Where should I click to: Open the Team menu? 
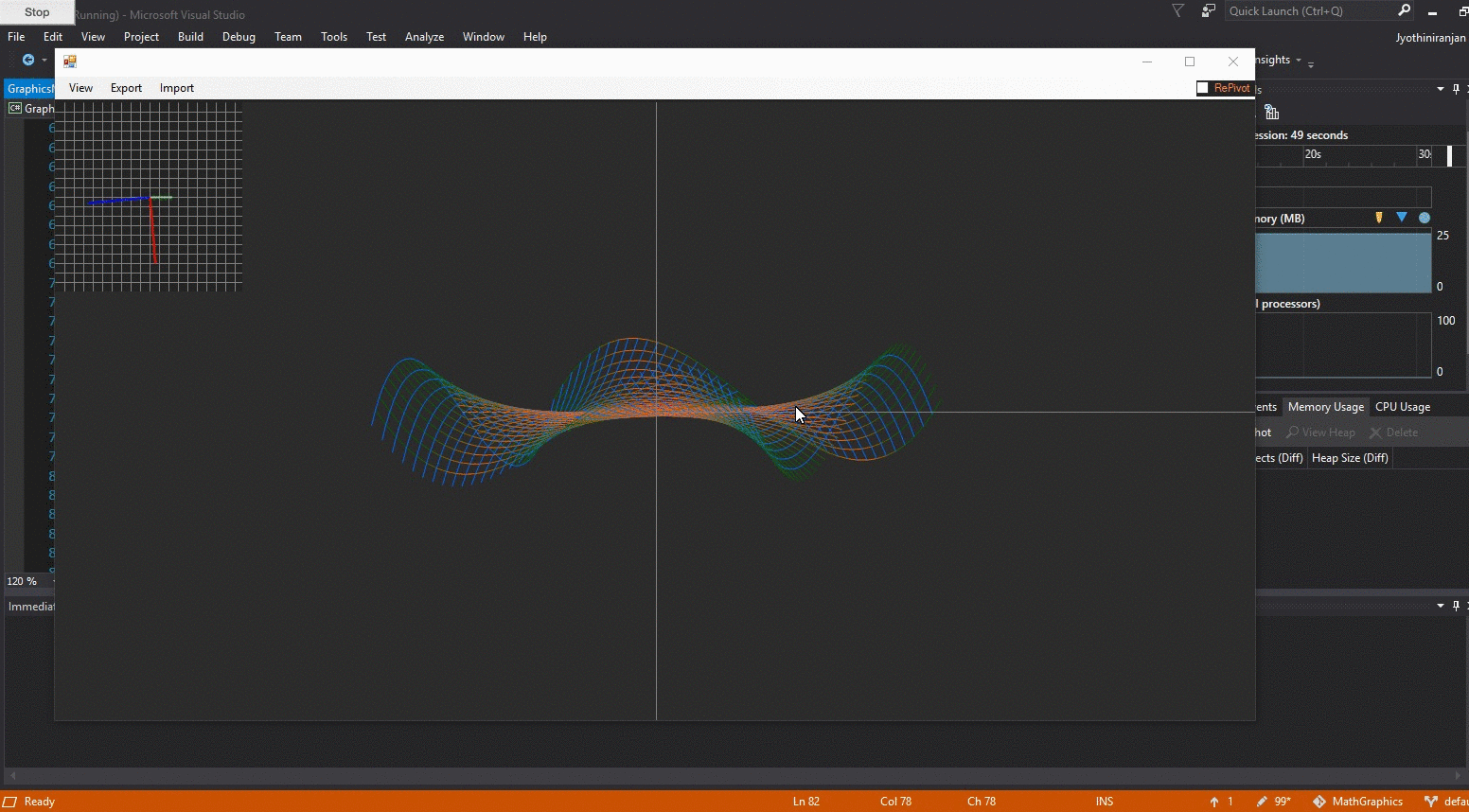288,37
